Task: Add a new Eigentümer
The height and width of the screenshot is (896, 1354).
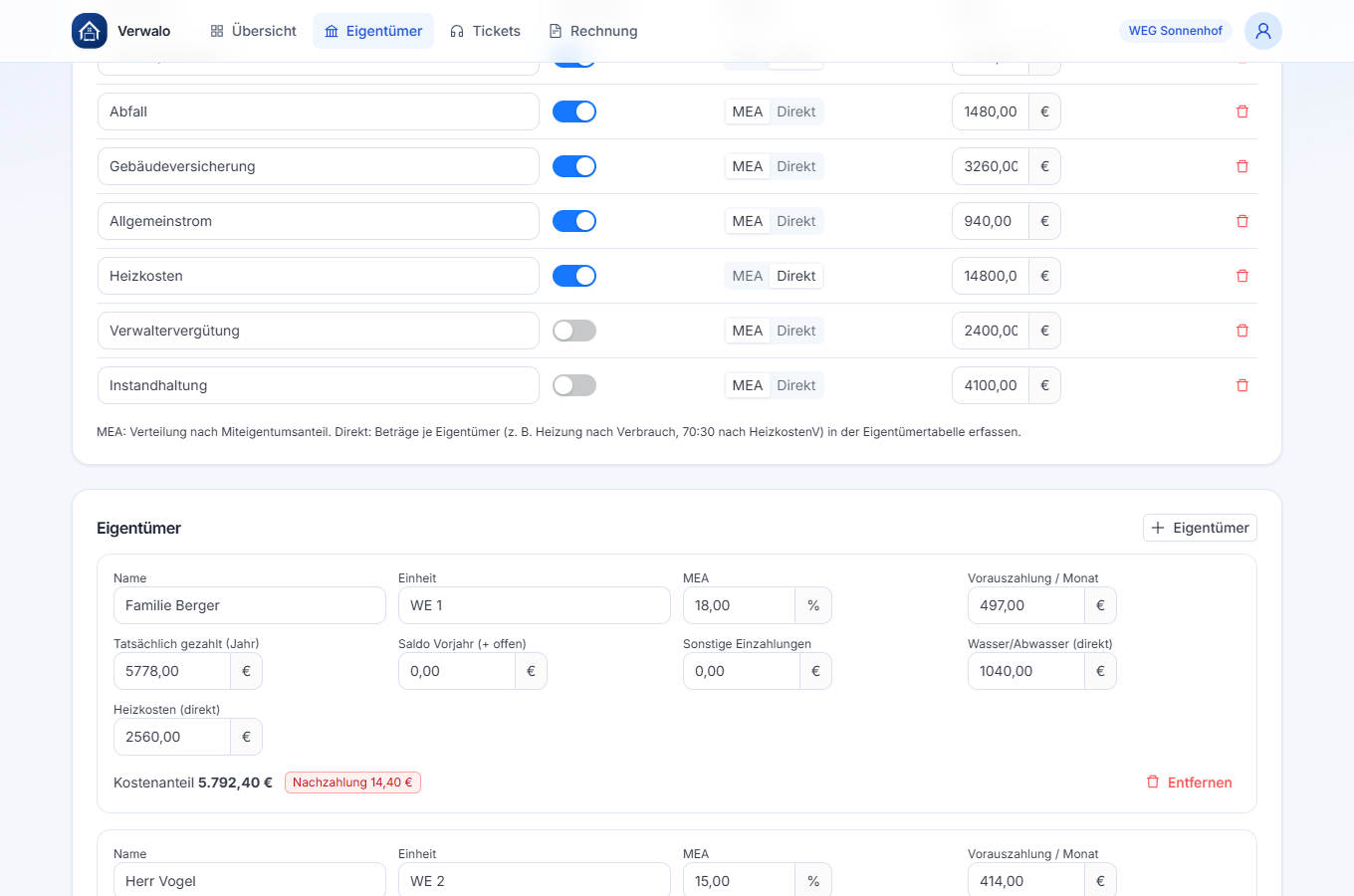Action: point(1200,528)
